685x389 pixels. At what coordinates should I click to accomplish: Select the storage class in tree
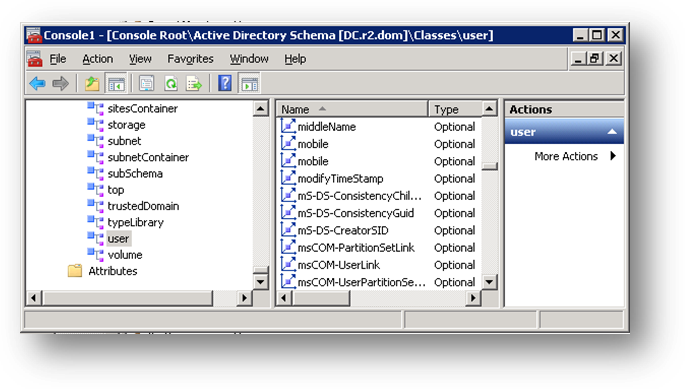(x=126, y=125)
